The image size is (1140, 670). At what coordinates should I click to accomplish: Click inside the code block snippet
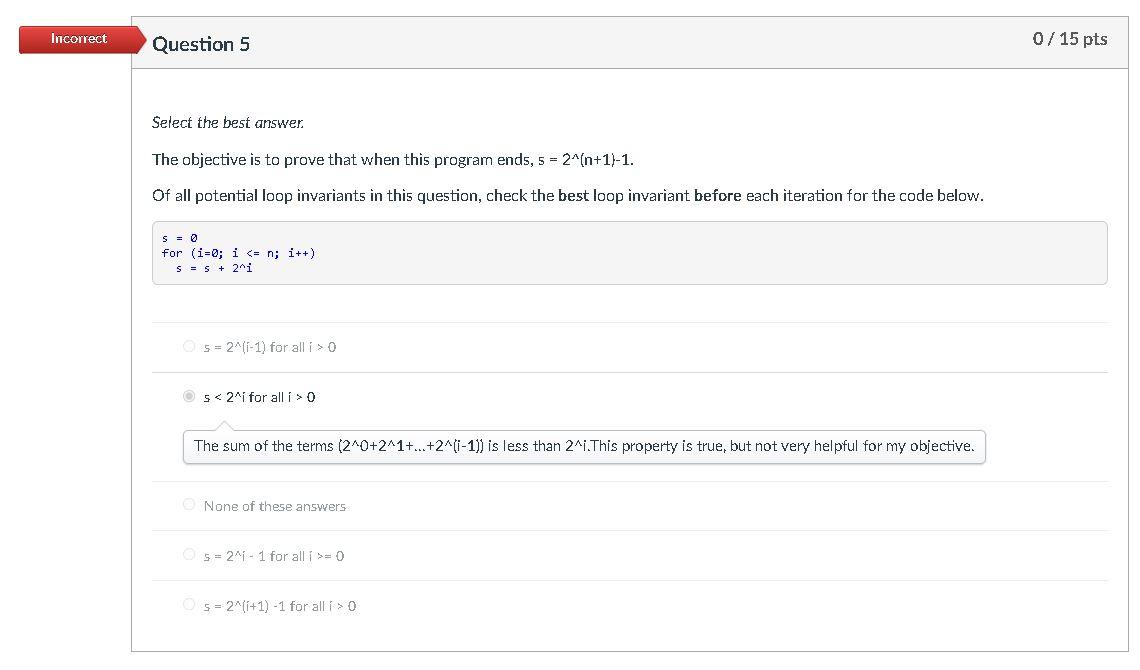(630, 252)
